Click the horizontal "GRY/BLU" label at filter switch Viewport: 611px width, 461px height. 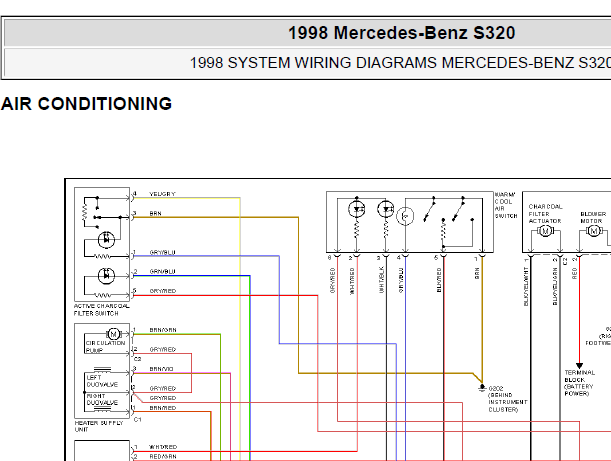click(x=162, y=253)
